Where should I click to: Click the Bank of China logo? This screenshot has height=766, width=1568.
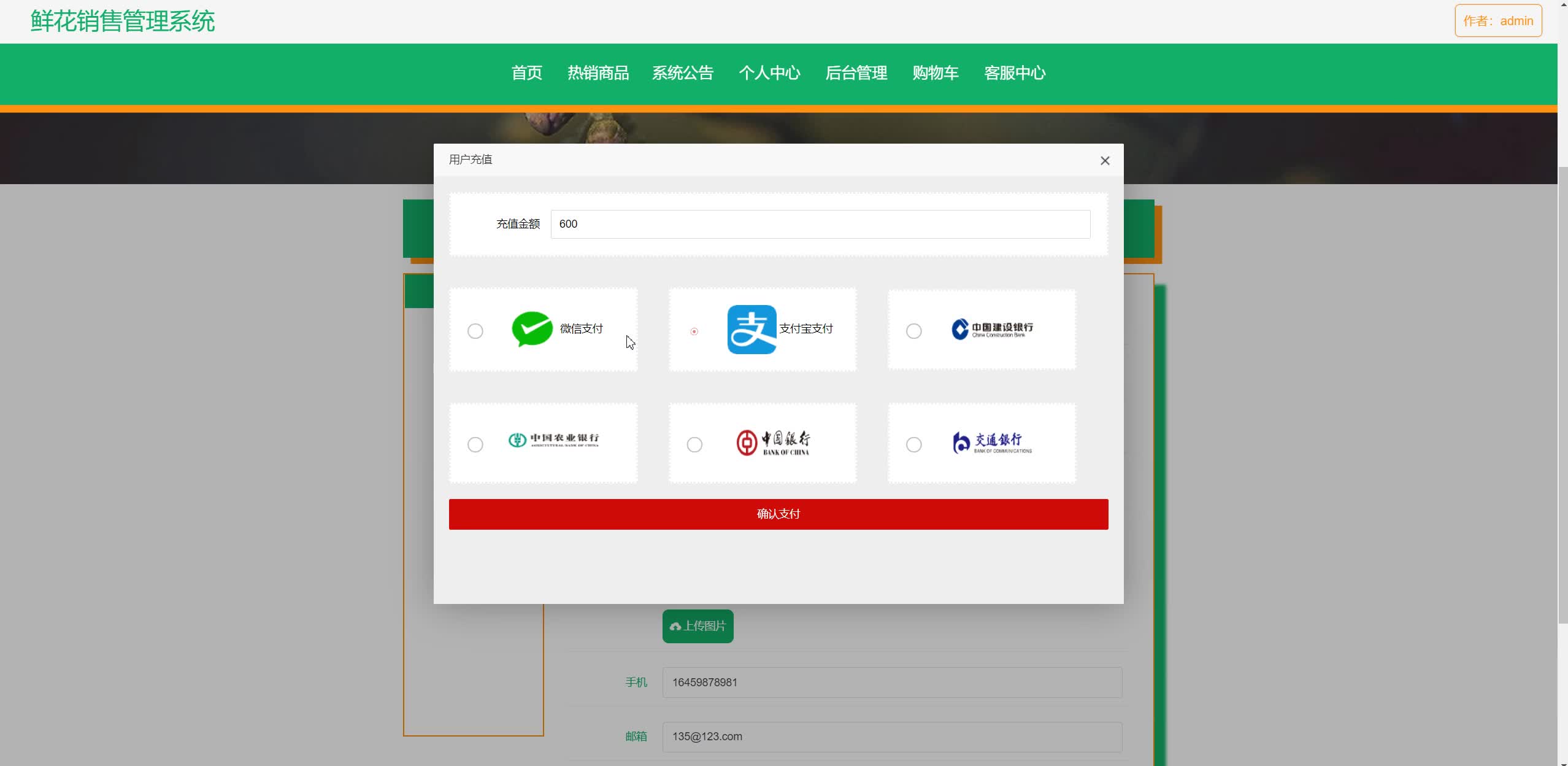773,443
